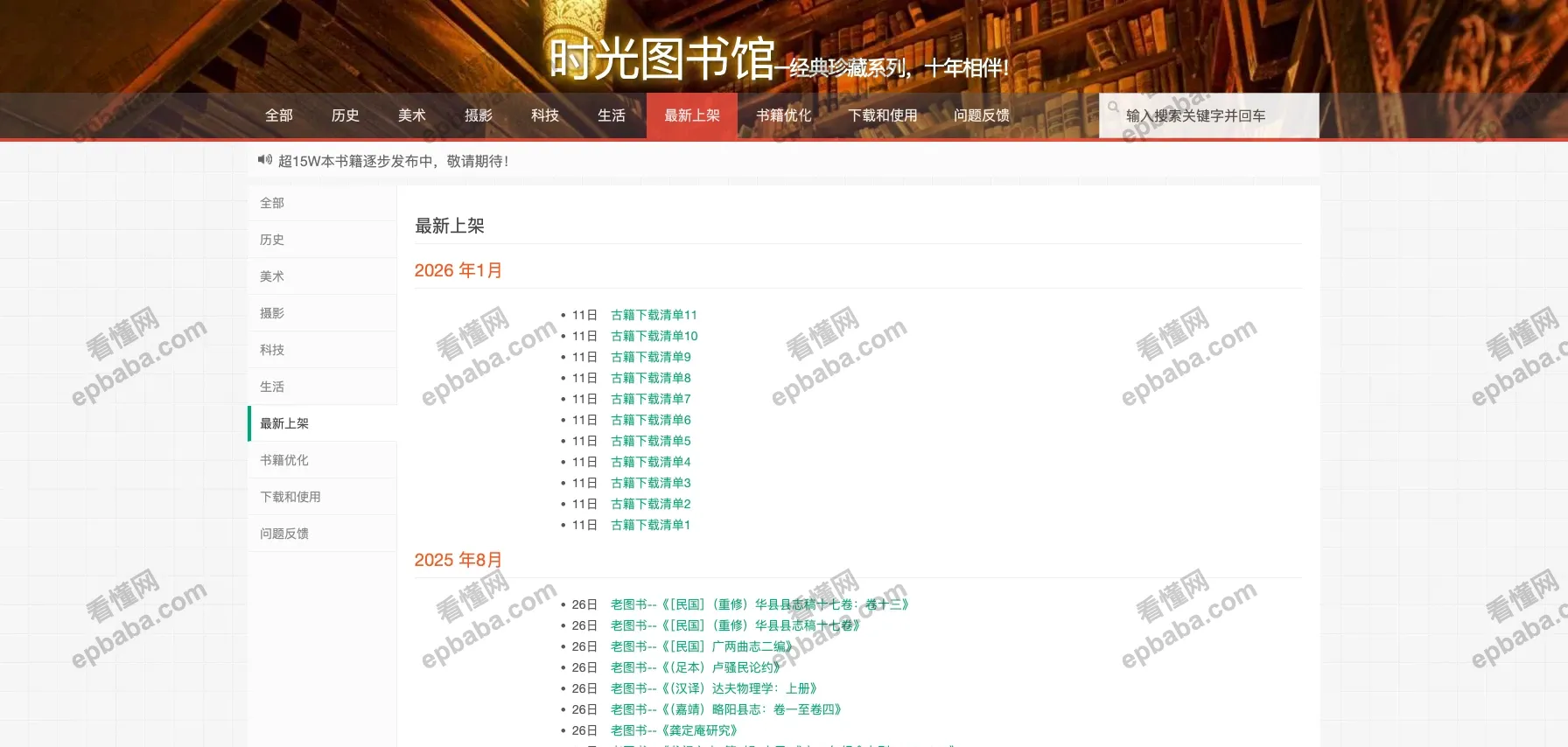This screenshot has height=747, width=1568.
Task: Open link 古籍下载清单9
Action: [651, 357]
